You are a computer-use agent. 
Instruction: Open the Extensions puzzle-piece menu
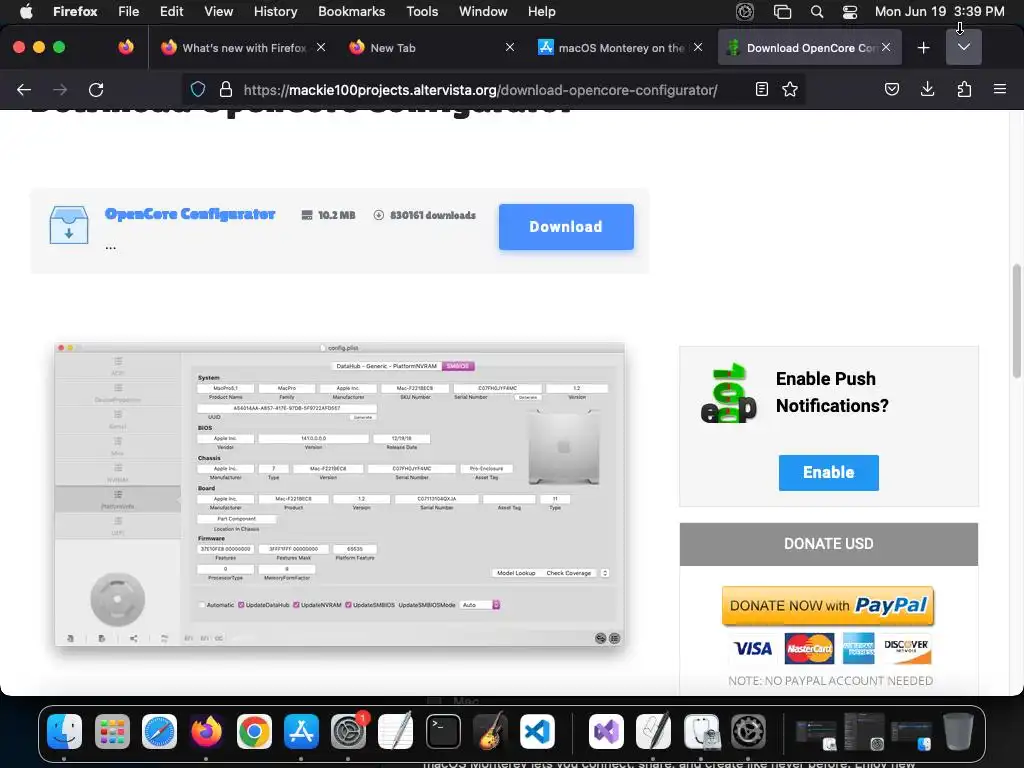(964, 89)
